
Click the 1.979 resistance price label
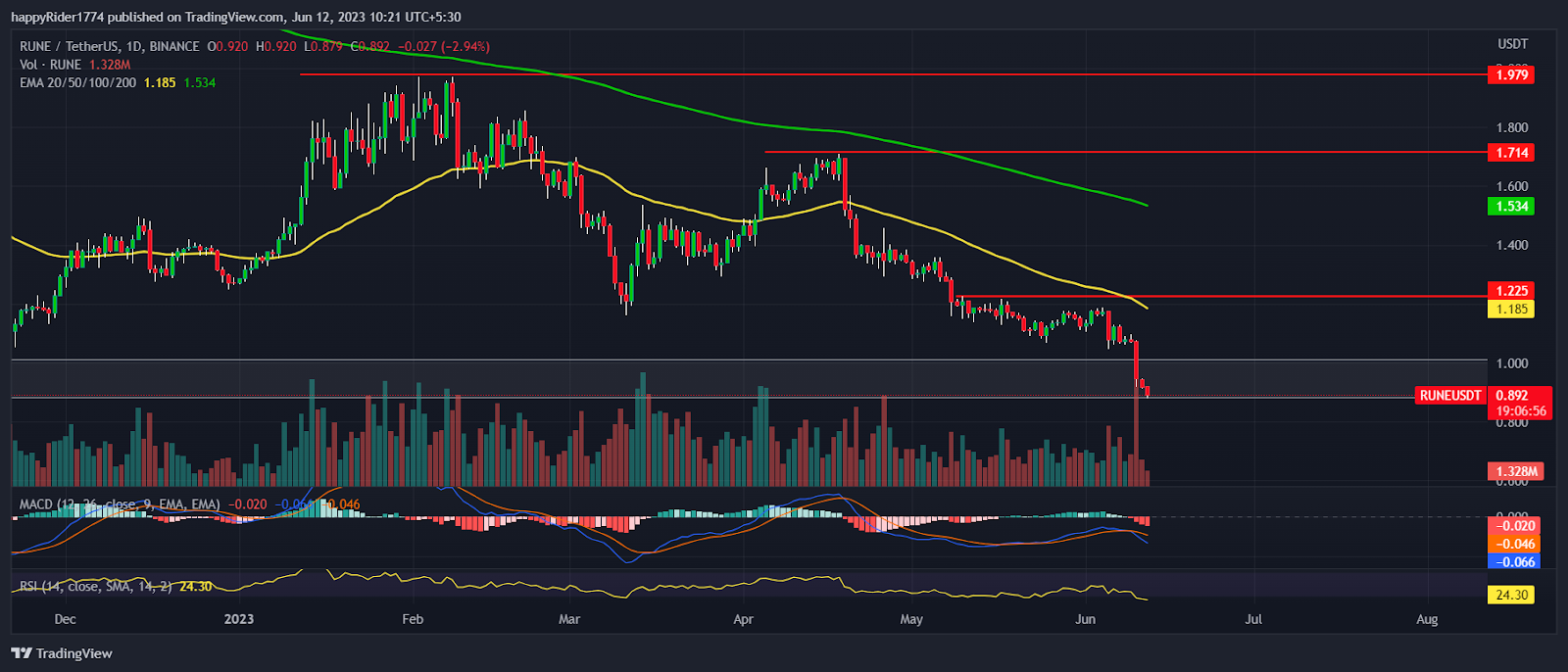1510,74
